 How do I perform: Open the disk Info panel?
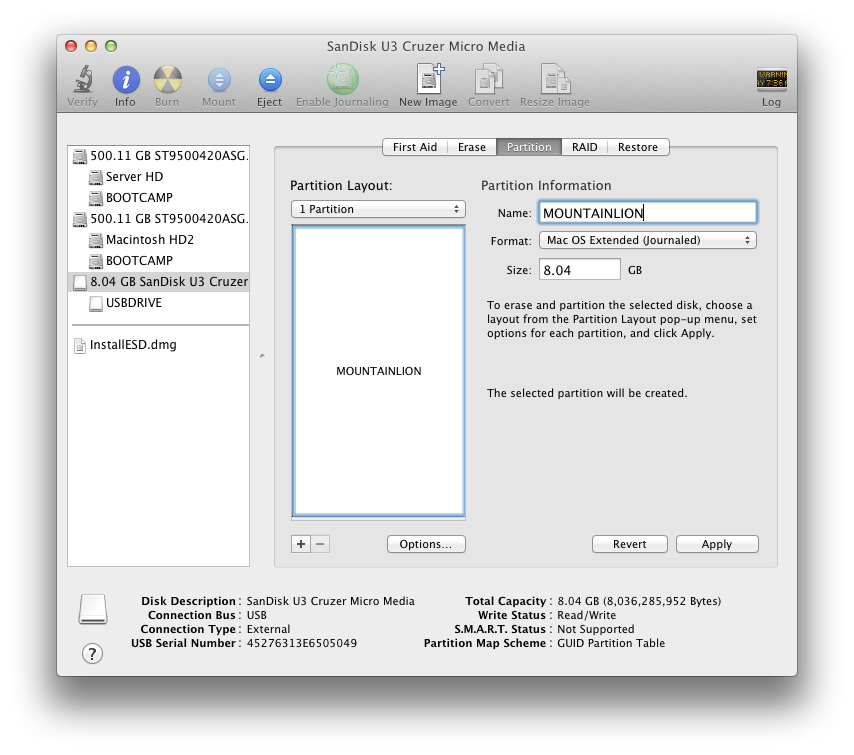tap(125, 80)
